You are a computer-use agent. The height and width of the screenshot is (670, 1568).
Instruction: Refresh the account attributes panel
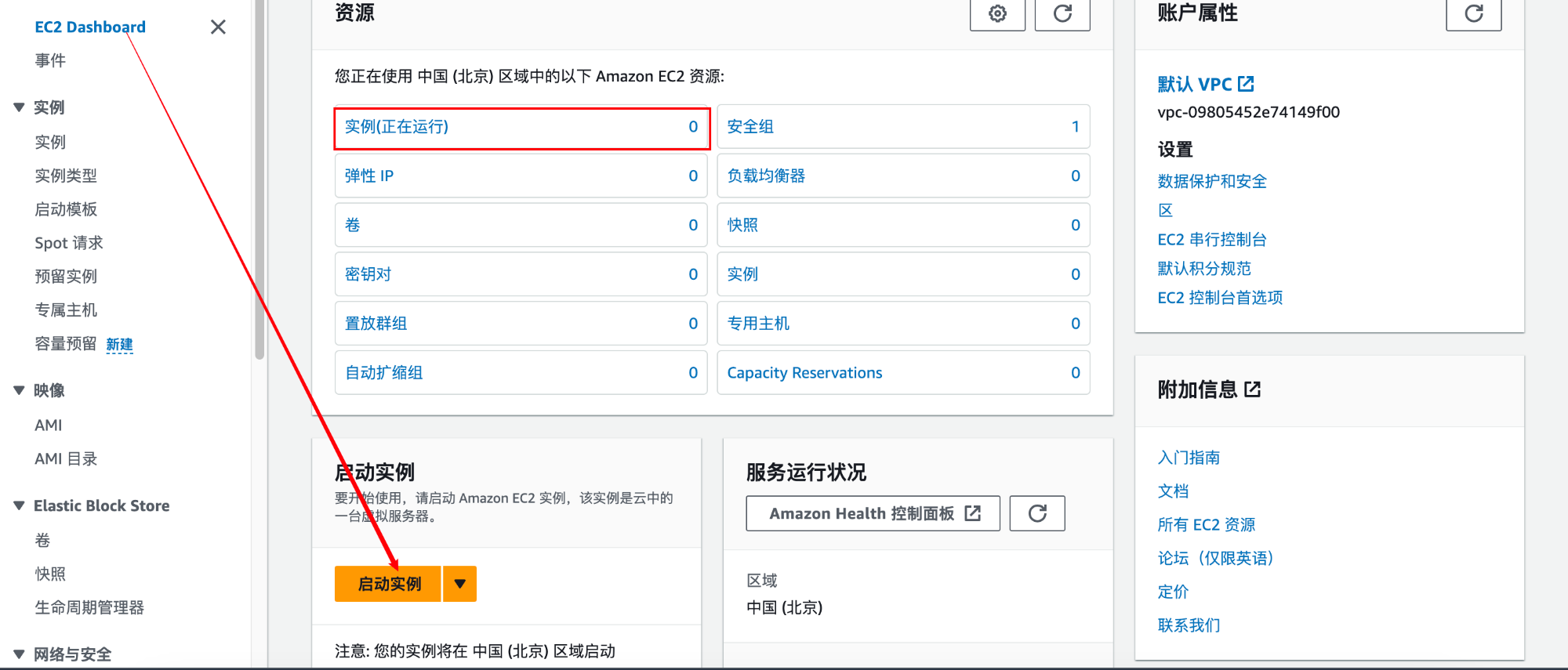click(1473, 14)
